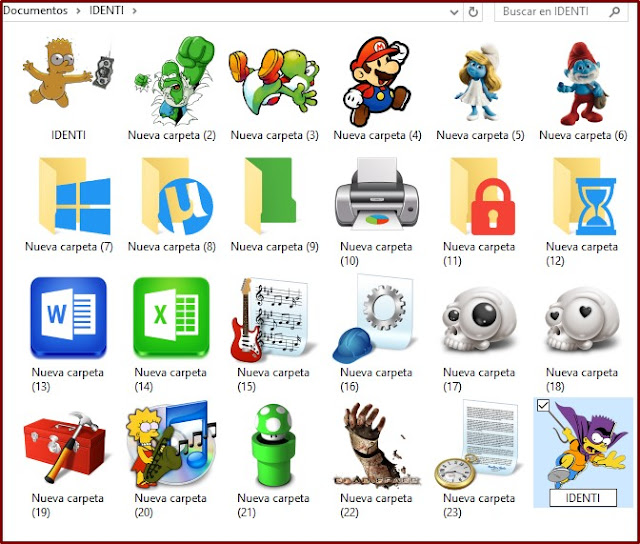Select the red toolbox with hammer icon

point(65,446)
